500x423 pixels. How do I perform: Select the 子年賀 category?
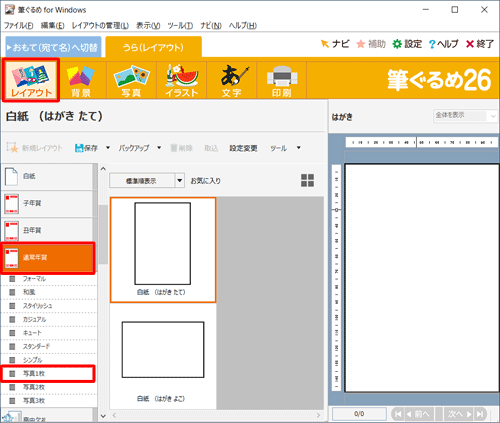[x=47, y=203]
